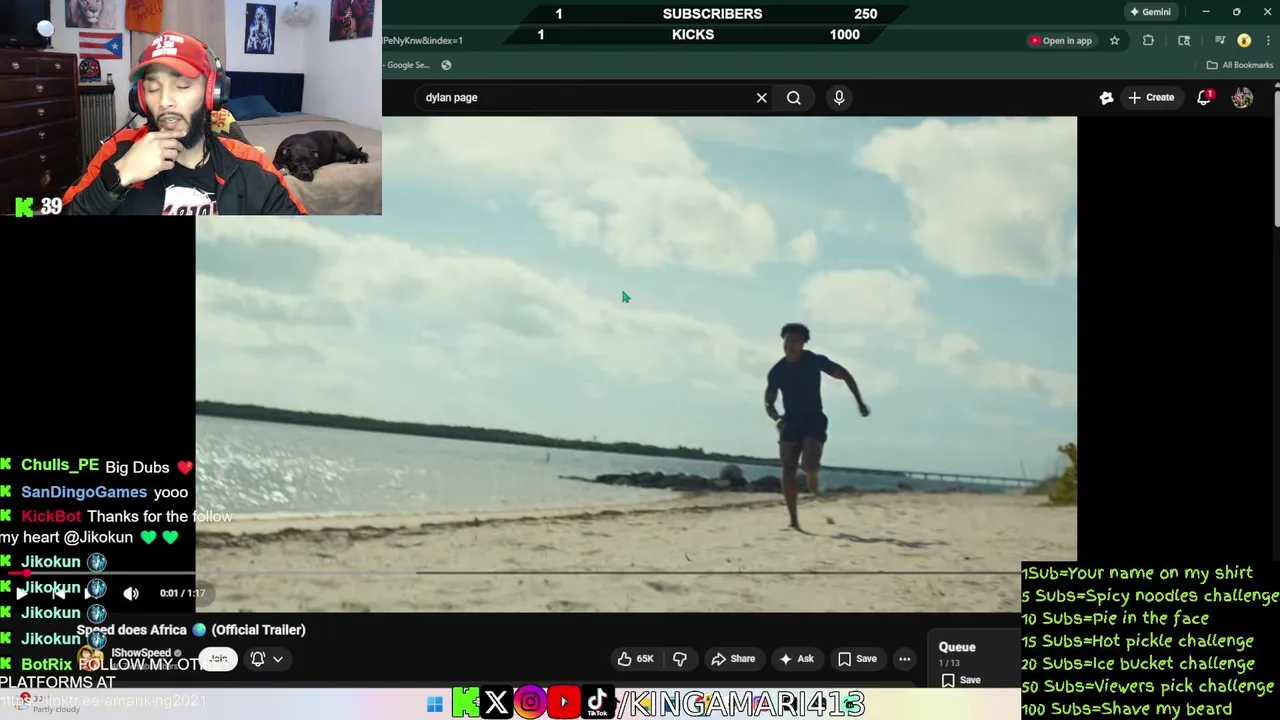Click the green Kick logo on the overlay

coord(464,703)
